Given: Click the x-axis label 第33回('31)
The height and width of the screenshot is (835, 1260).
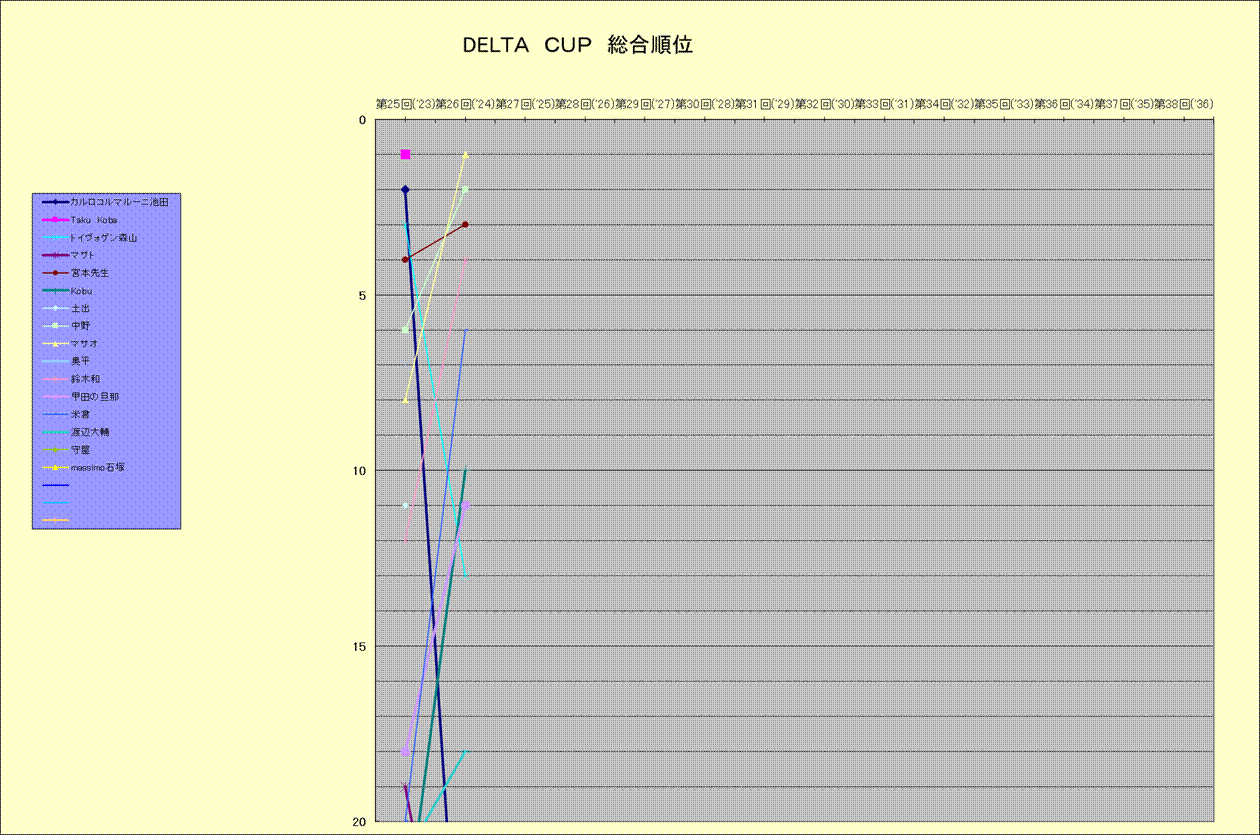Looking at the screenshot, I should coord(885,103).
